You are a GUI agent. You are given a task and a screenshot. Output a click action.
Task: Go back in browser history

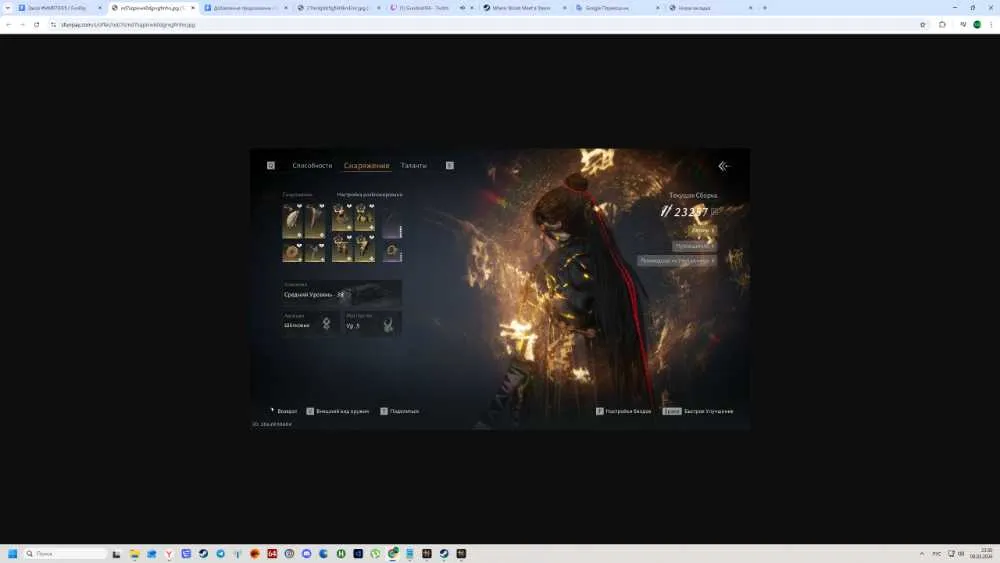pyautogui.click(x=8, y=25)
